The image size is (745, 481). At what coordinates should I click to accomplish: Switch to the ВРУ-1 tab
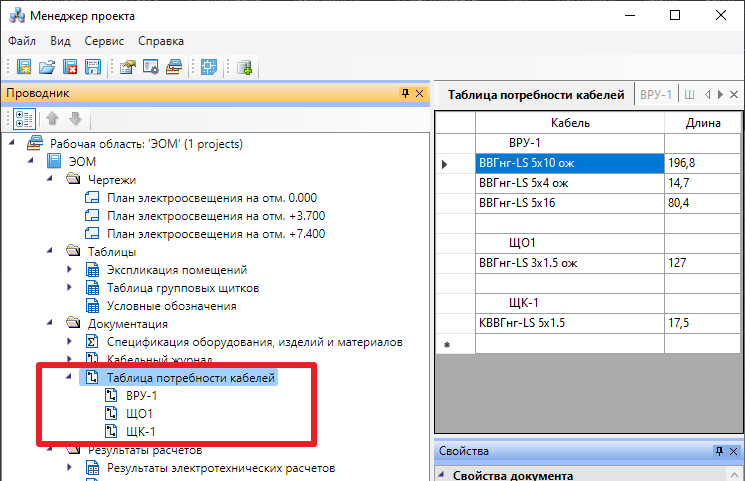point(655,94)
